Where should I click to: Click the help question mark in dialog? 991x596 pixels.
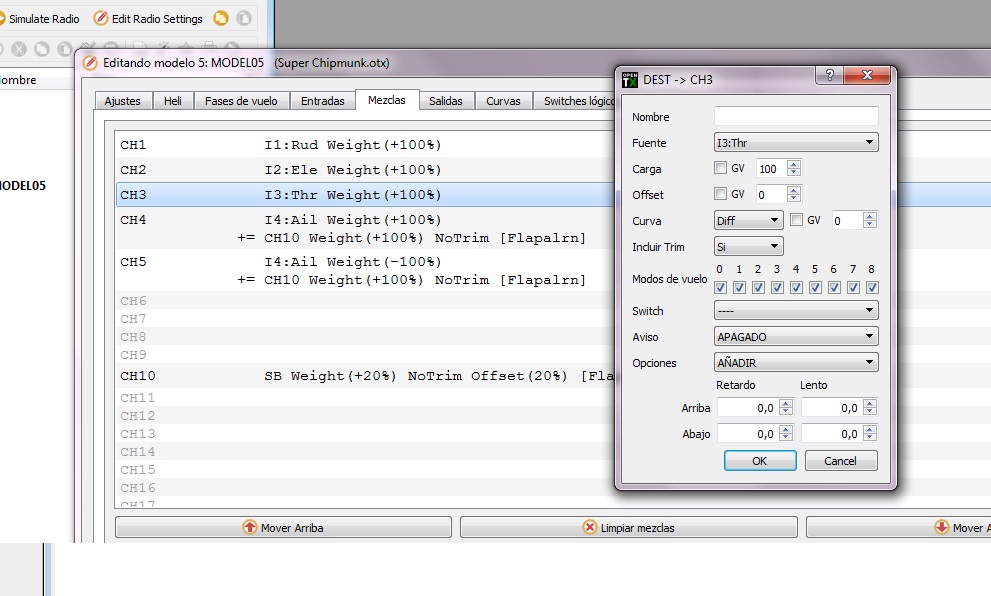[x=828, y=77]
